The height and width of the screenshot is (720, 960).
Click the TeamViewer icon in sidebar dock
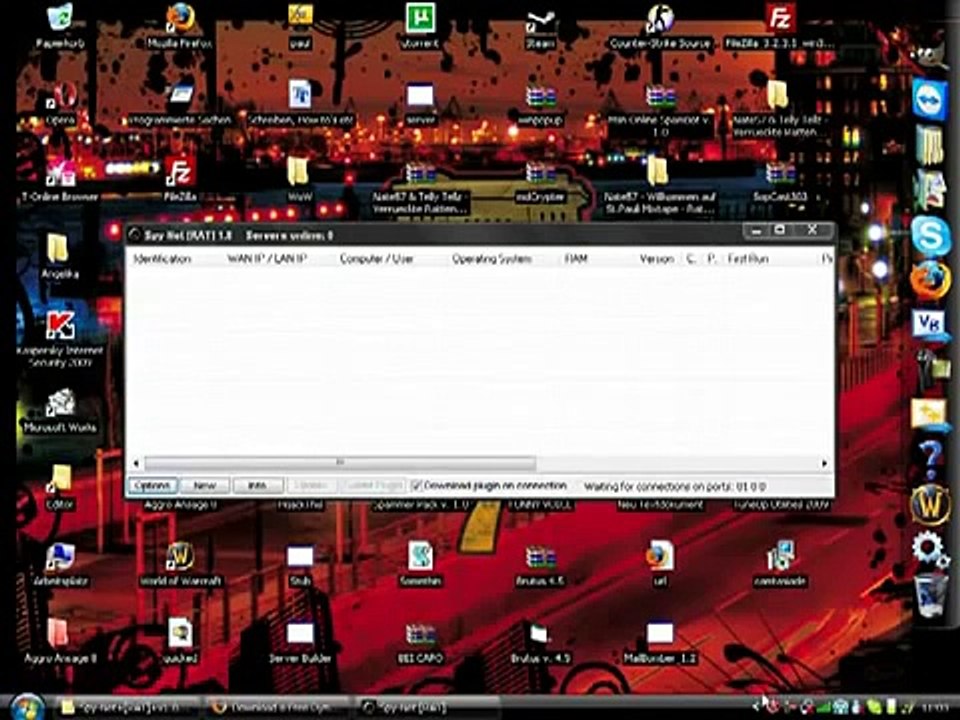tap(930, 99)
